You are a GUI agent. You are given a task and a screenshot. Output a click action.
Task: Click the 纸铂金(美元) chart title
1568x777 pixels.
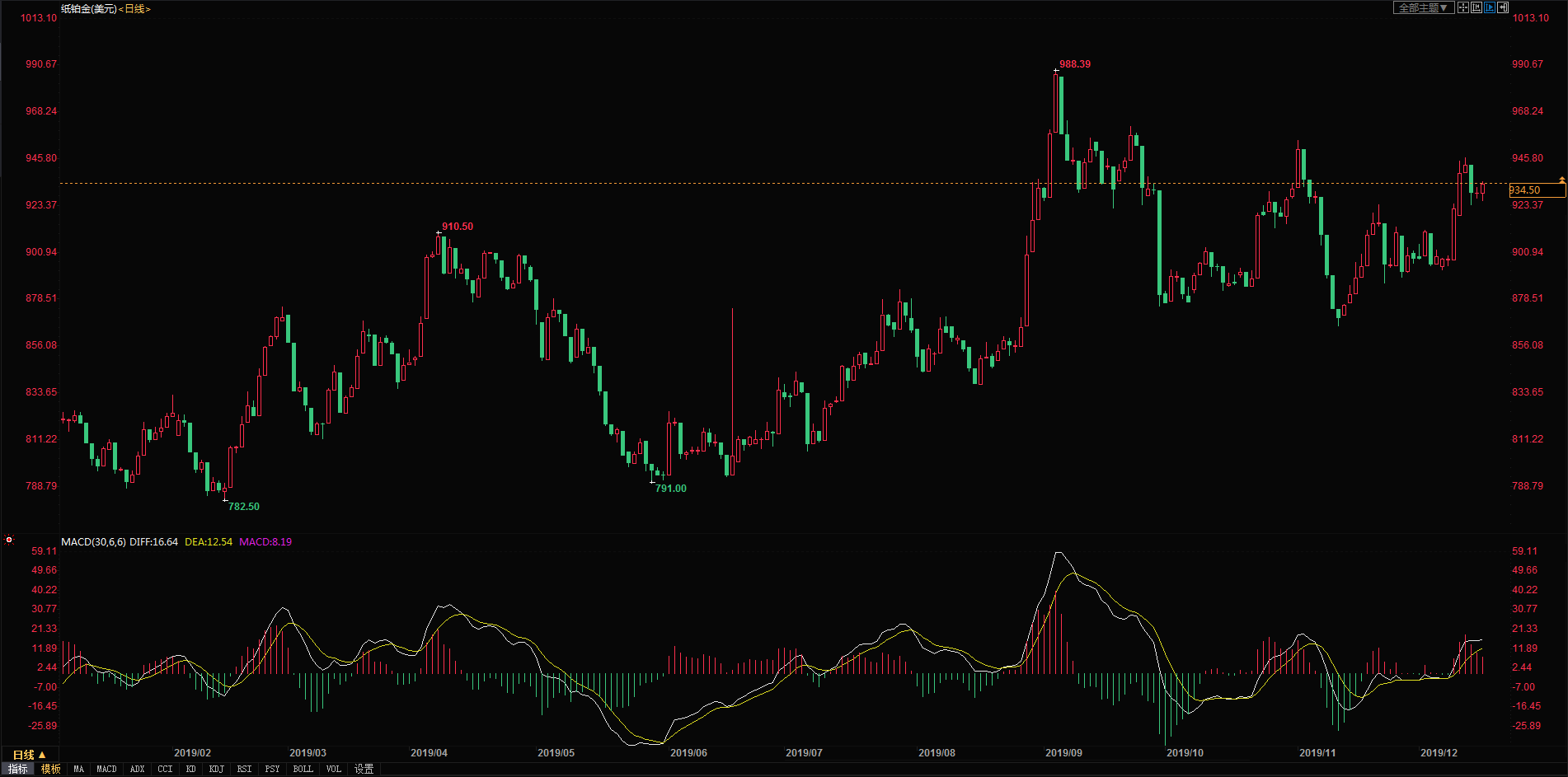pos(89,8)
